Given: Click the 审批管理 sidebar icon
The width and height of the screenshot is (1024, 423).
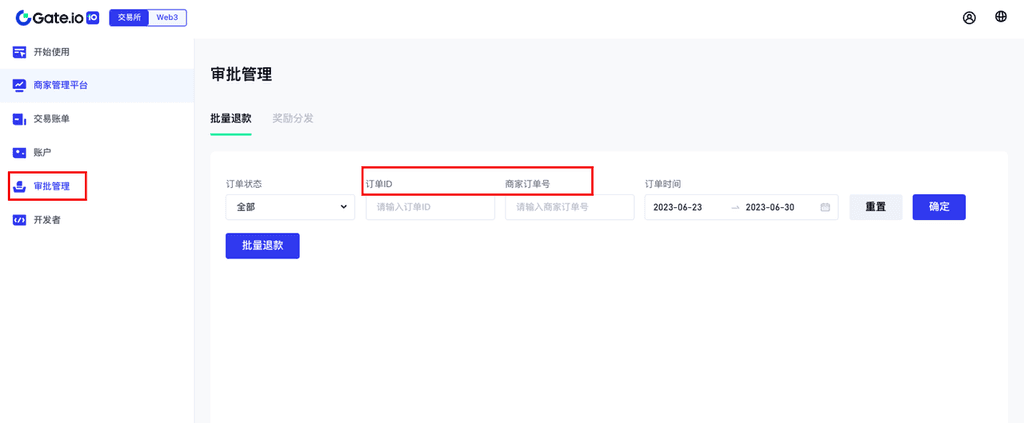Looking at the screenshot, I should click(19, 186).
